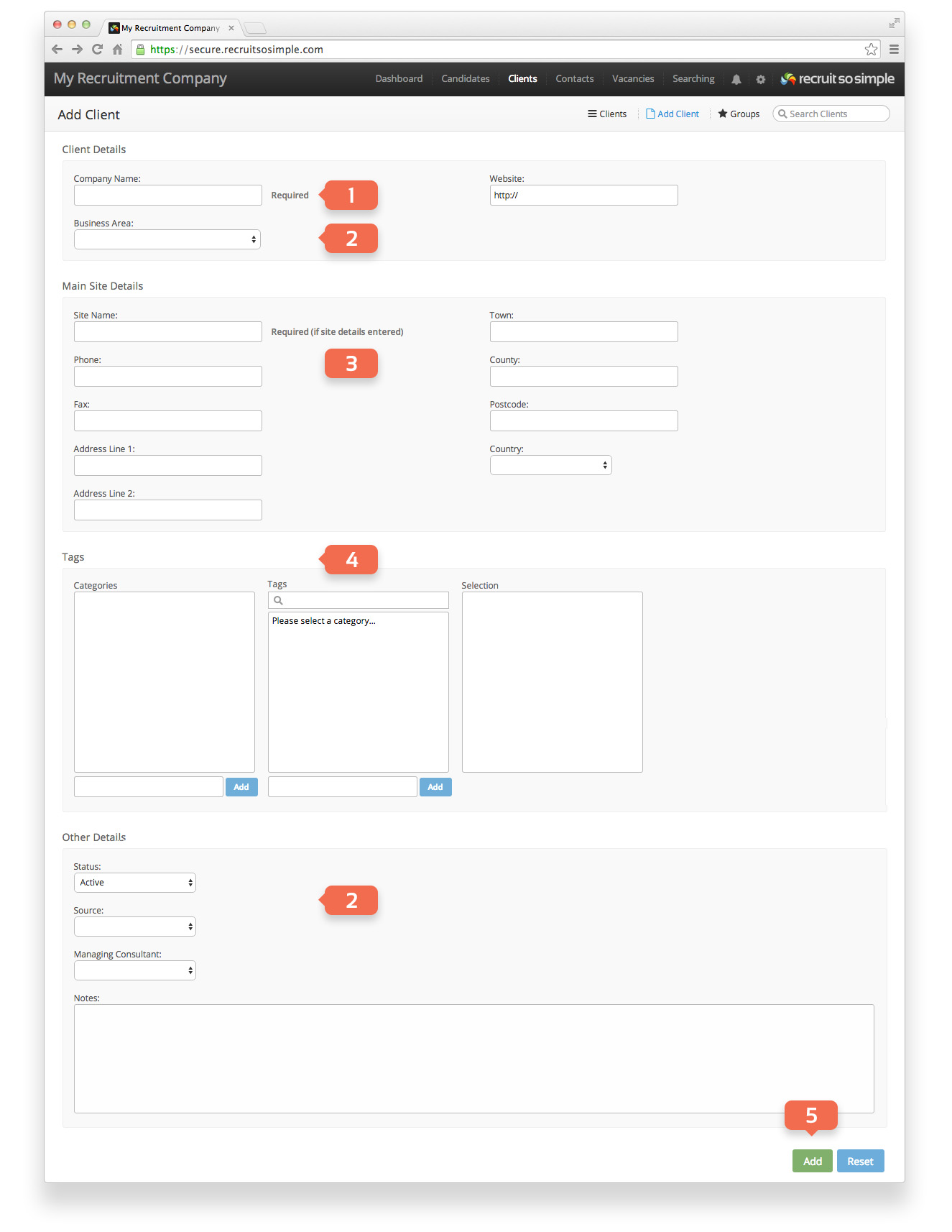
Task: Focus Address Line 2 field
Action: click(x=168, y=510)
